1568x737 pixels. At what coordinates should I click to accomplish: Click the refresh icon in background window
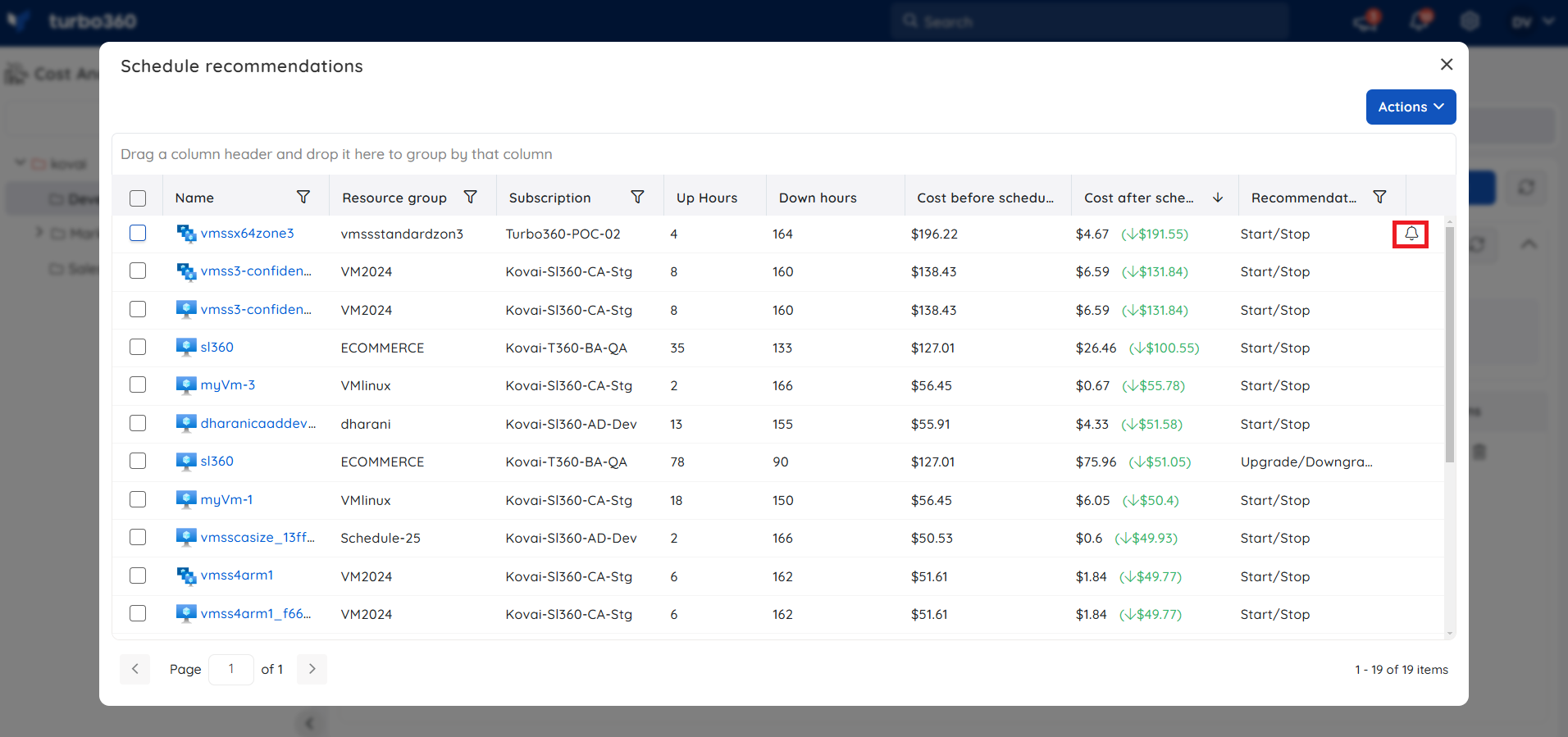coord(1526,188)
